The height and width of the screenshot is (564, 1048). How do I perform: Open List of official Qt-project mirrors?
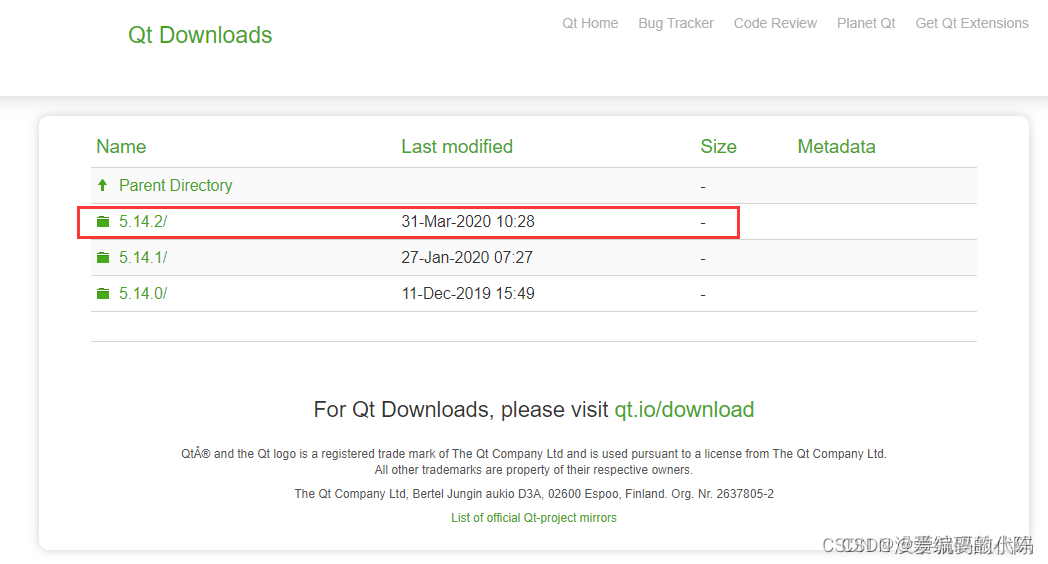pos(533,518)
